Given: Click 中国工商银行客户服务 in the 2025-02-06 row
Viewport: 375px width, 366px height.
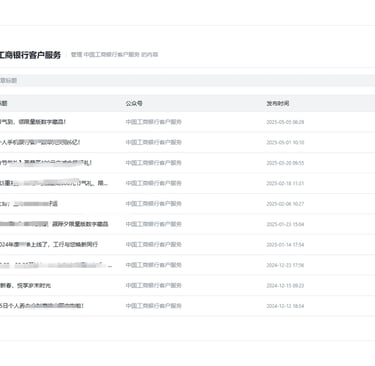Looking at the screenshot, I should pos(153,204).
